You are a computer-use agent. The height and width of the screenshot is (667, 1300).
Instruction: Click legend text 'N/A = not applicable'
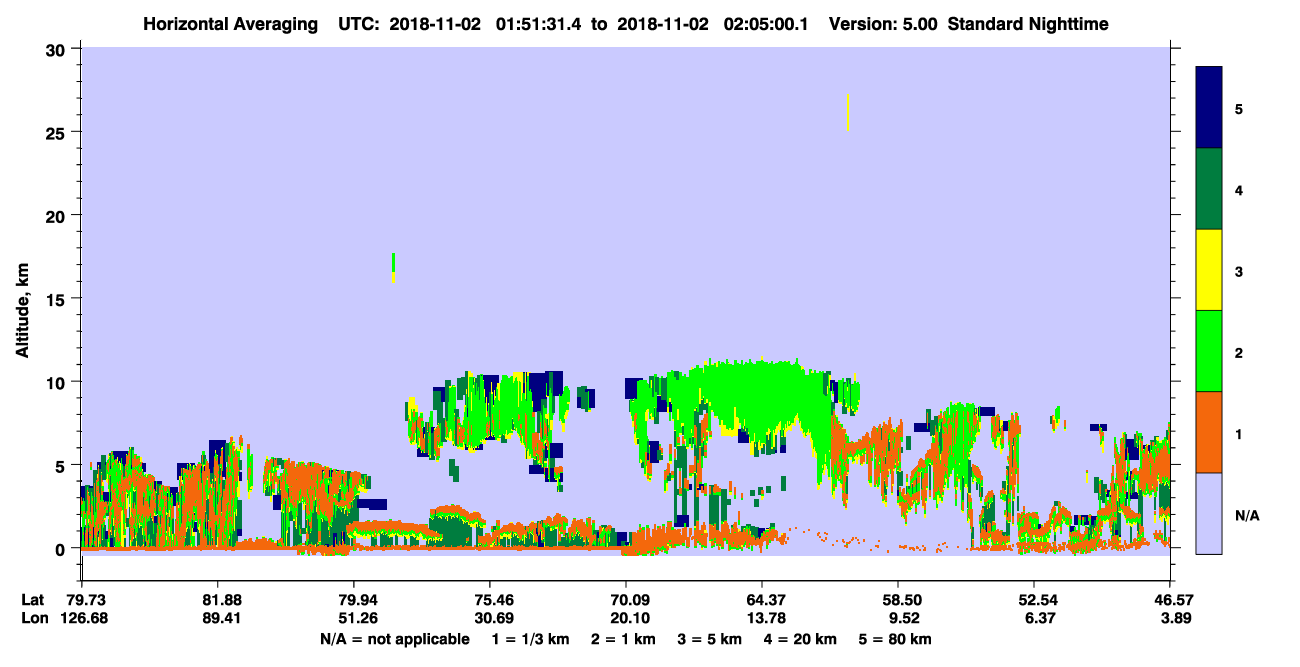tap(394, 638)
